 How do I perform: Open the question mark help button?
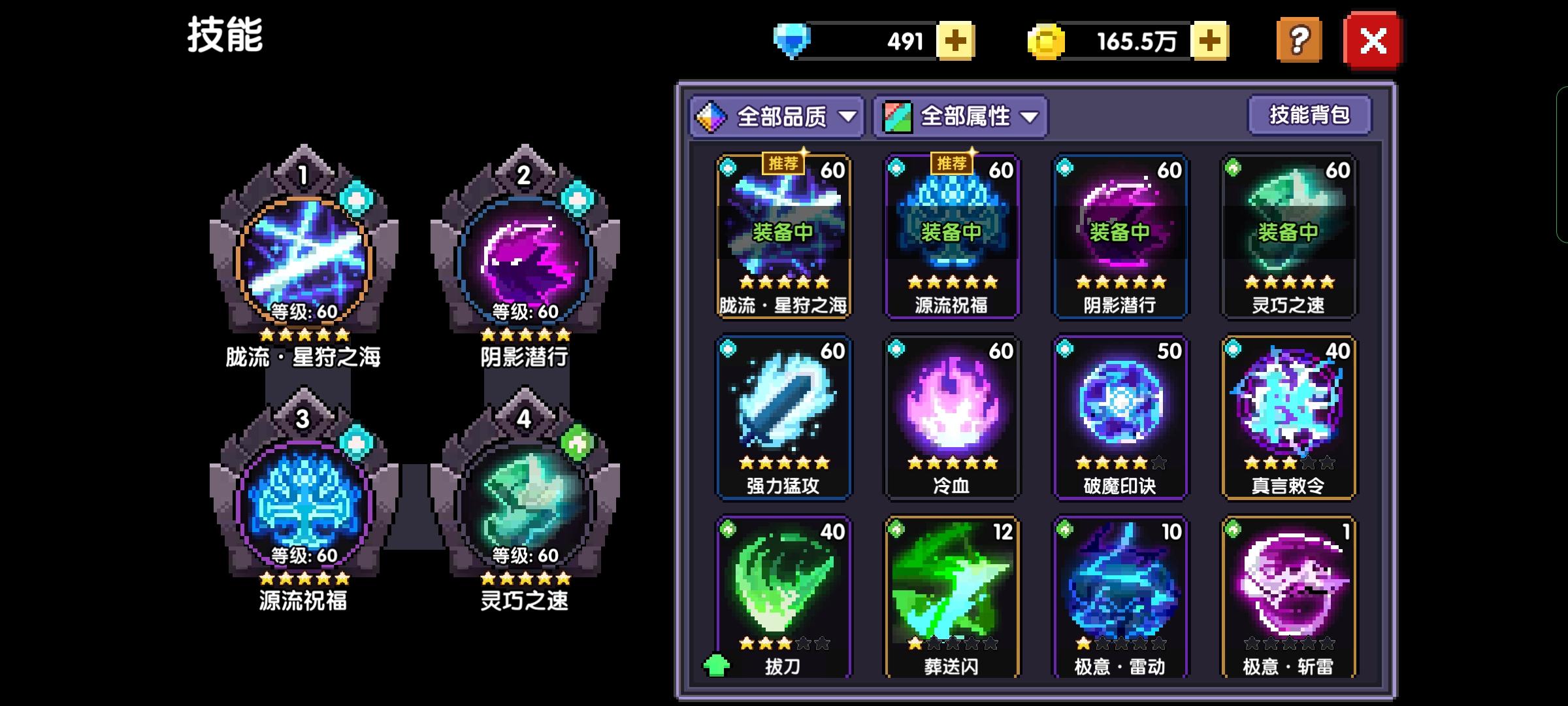coord(1299,41)
